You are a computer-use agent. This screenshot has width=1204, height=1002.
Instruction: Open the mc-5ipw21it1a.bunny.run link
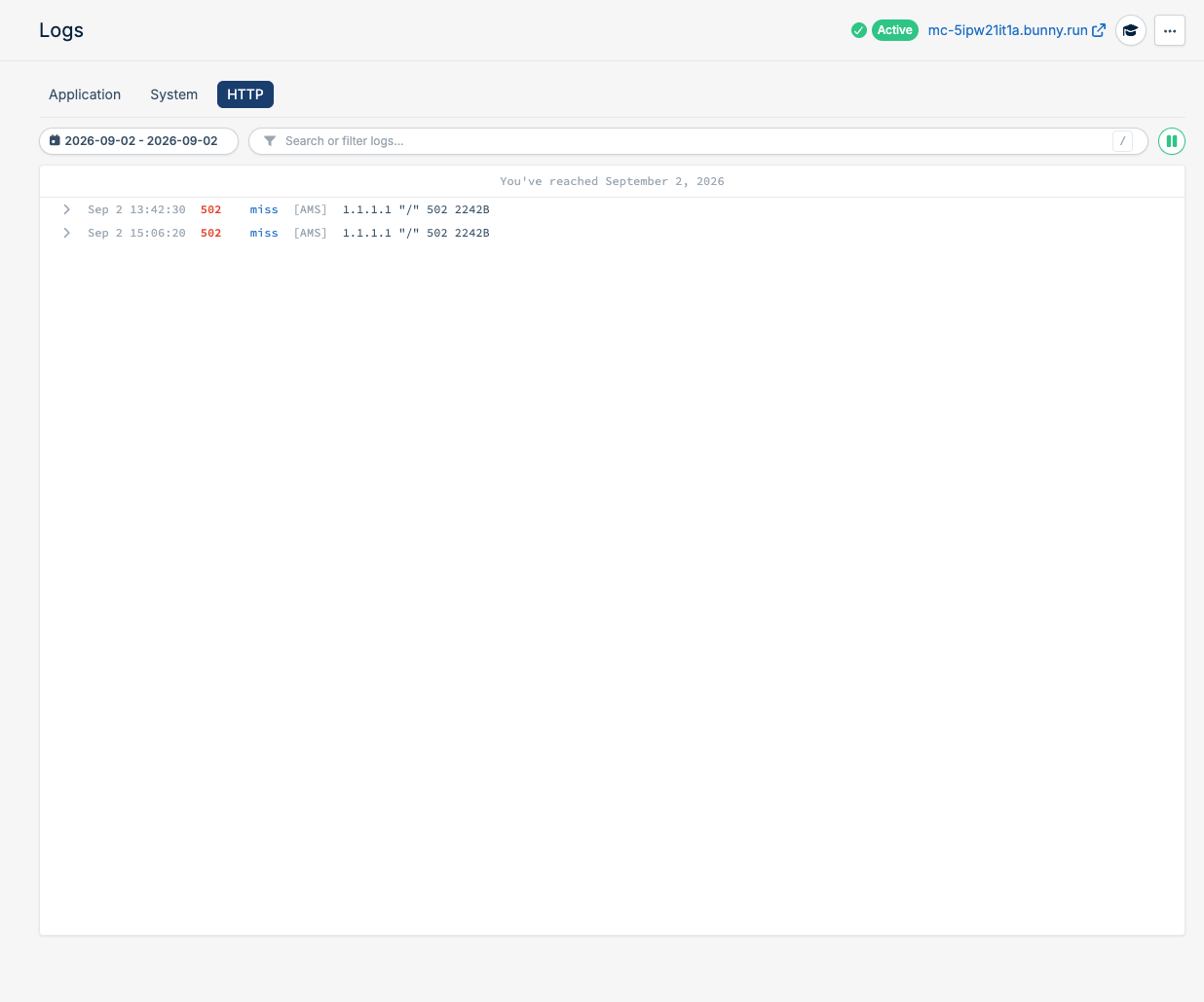(1007, 30)
